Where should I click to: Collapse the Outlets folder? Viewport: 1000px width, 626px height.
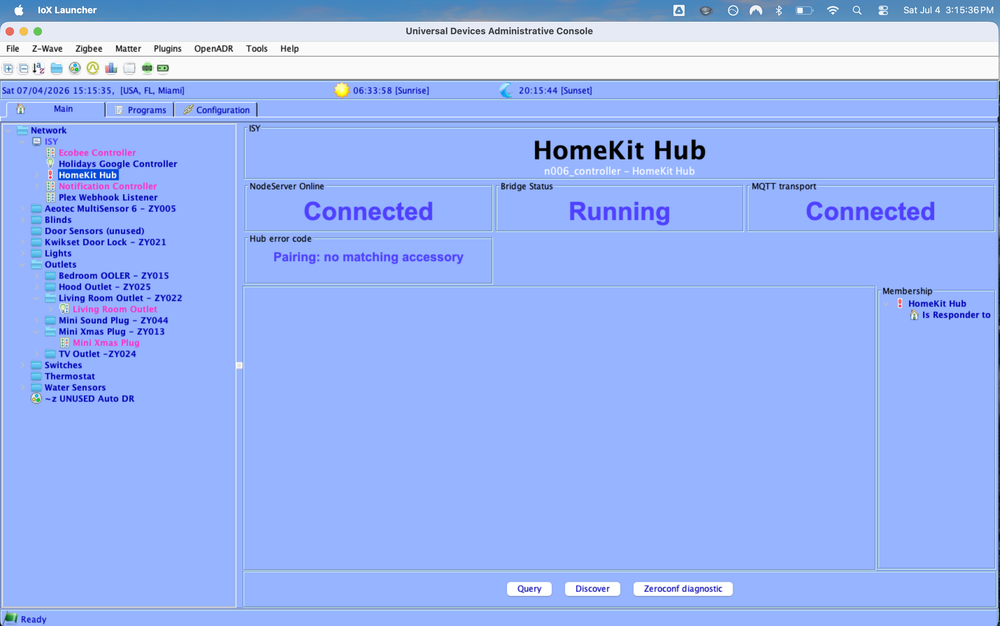click(x=23, y=265)
